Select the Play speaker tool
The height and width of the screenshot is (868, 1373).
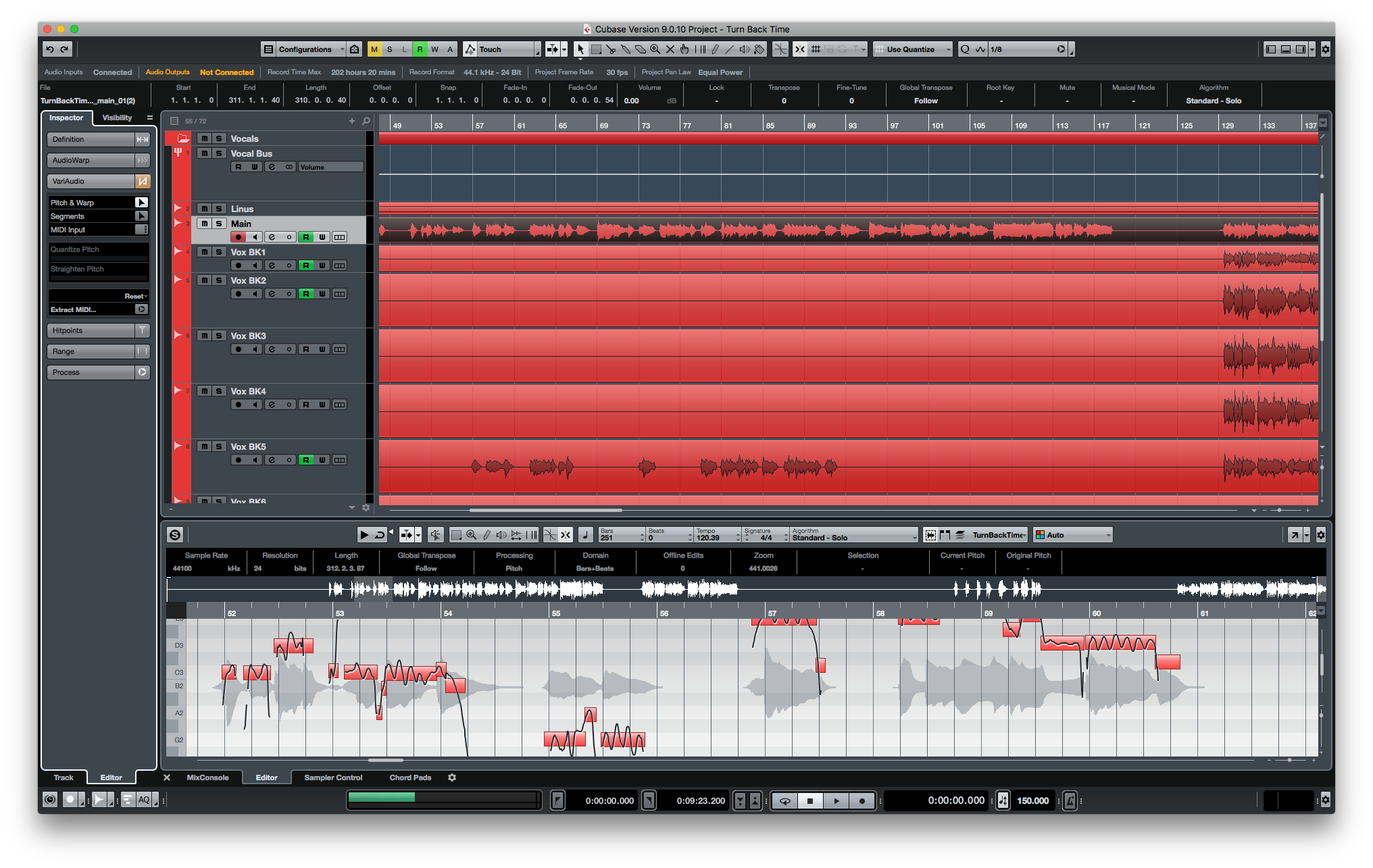[x=745, y=49]
